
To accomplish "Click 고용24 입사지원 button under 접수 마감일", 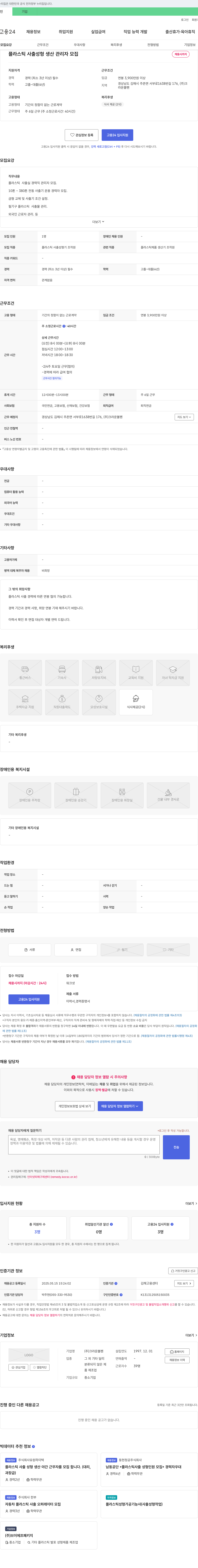I will [x=29, y=1000].
